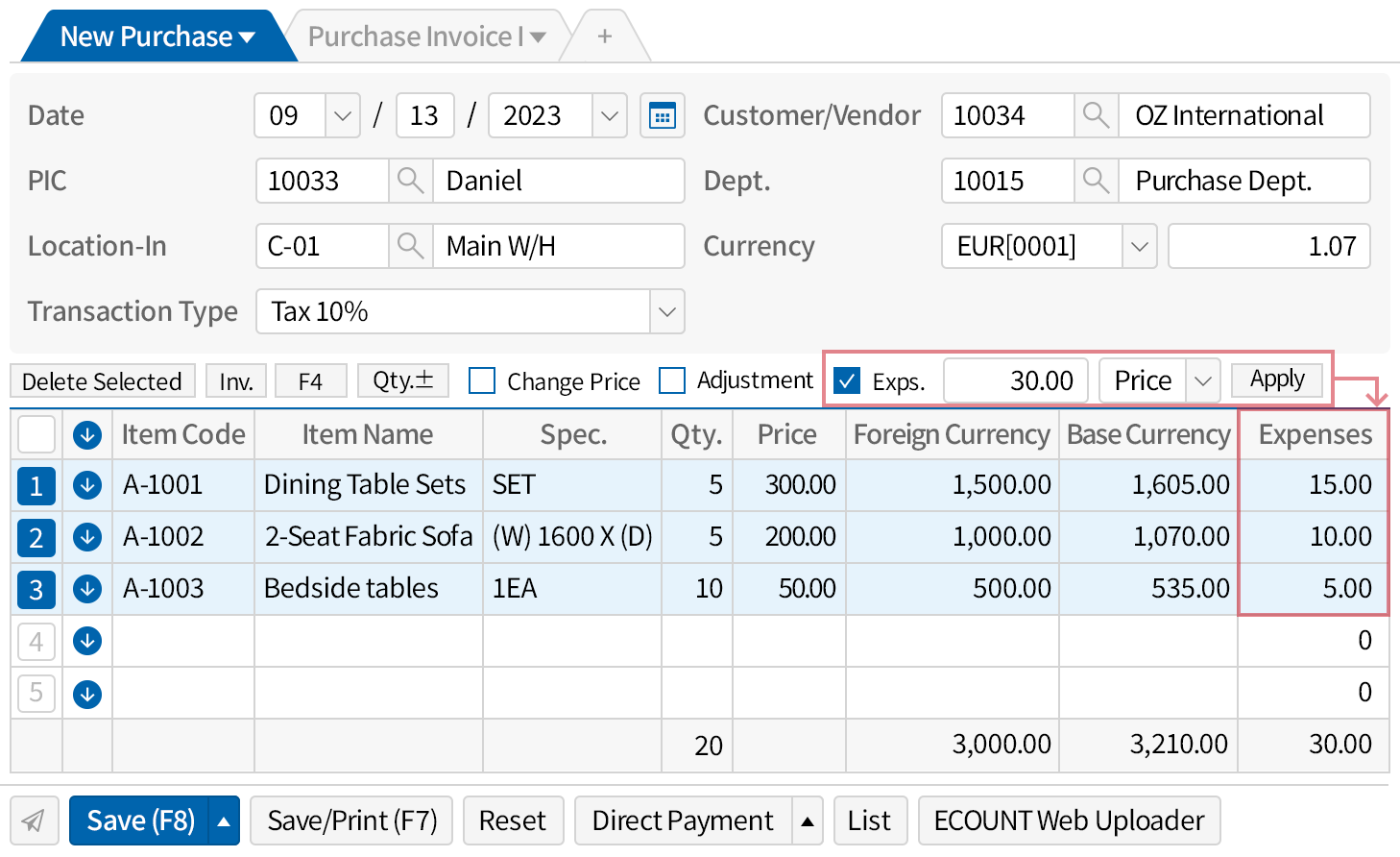This screenshot has width=1400, height=857.
Task: Enable the Change Price checkbox
Action: click(482, 381)
